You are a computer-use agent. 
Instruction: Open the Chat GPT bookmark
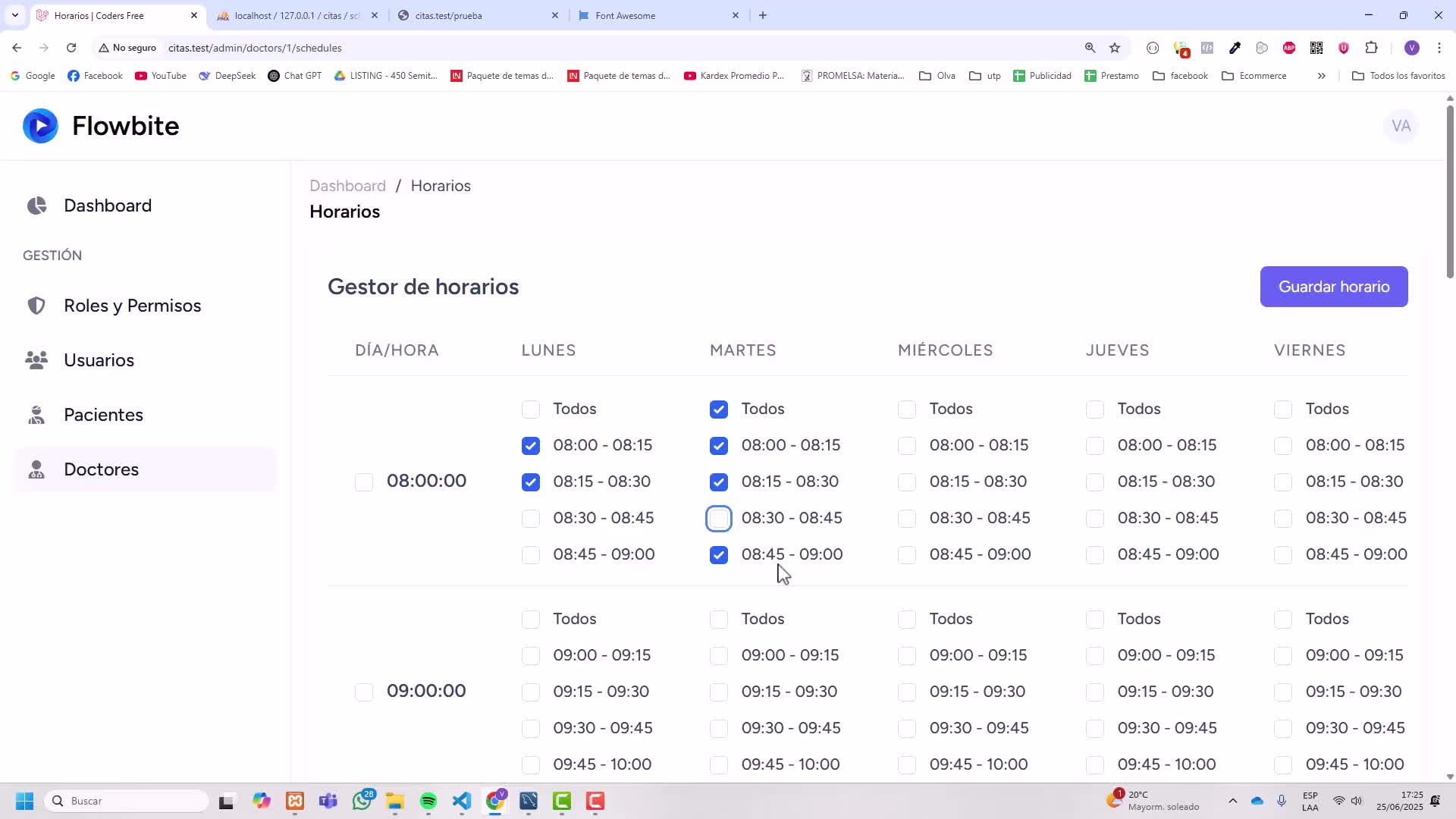295,76
